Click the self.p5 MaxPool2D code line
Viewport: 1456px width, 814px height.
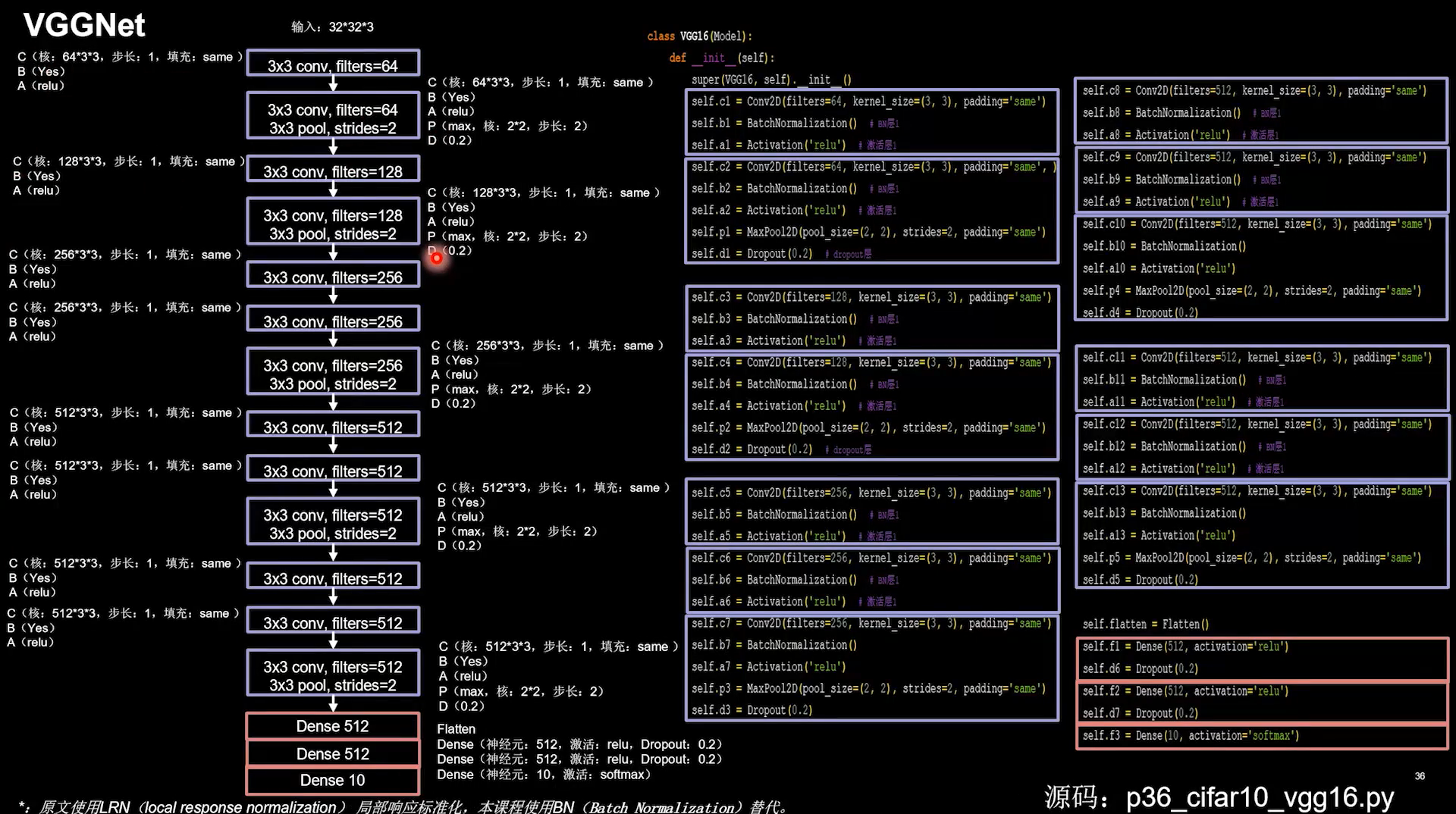tap(1252, 558)
